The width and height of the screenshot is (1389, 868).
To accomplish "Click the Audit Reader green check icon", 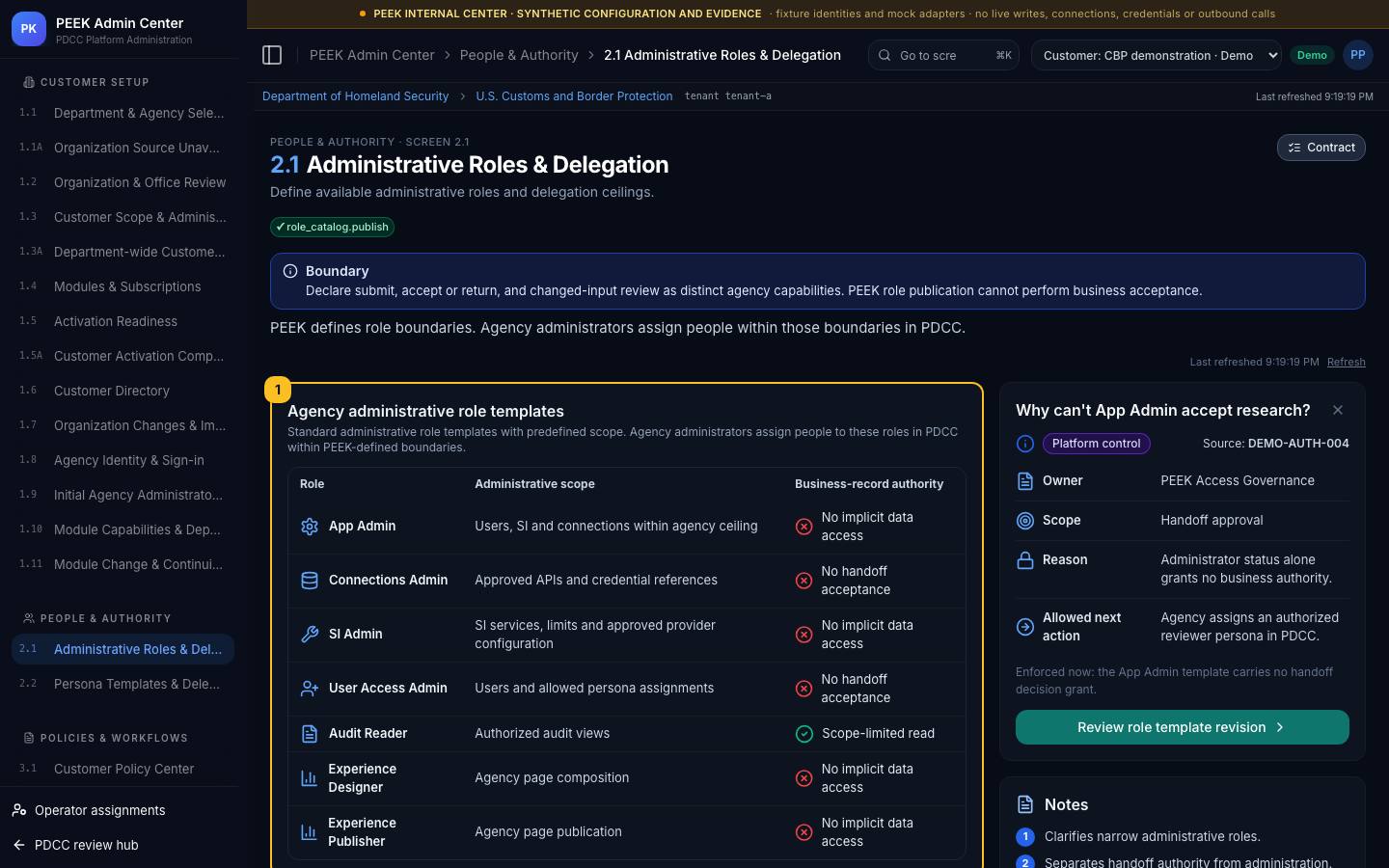I will click(x=804, y=734).
